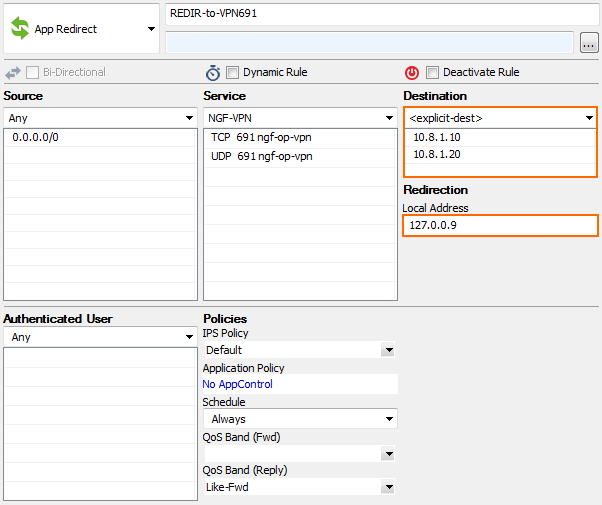Click the Dynamic Rule stopwatch icon
Screen dimensions: 602x505
(213, 73)
